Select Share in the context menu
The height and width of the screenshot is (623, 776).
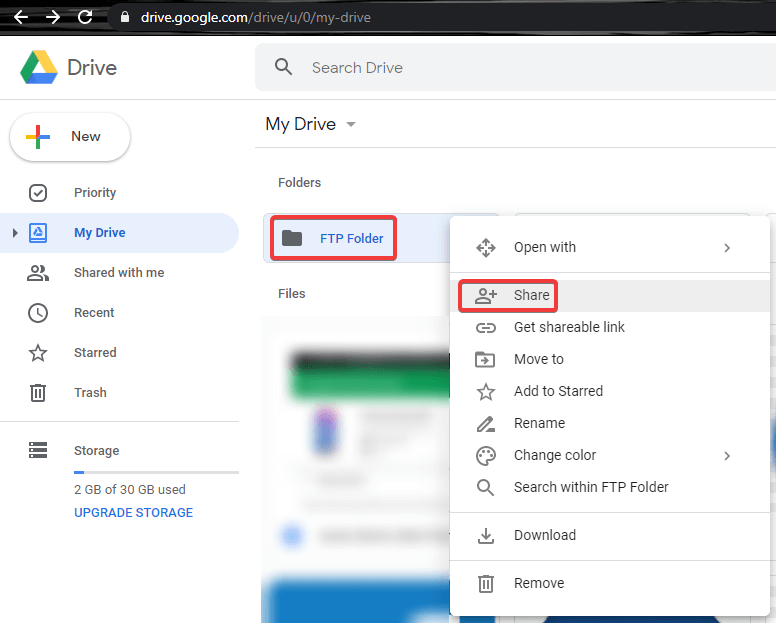coord(610,295)
